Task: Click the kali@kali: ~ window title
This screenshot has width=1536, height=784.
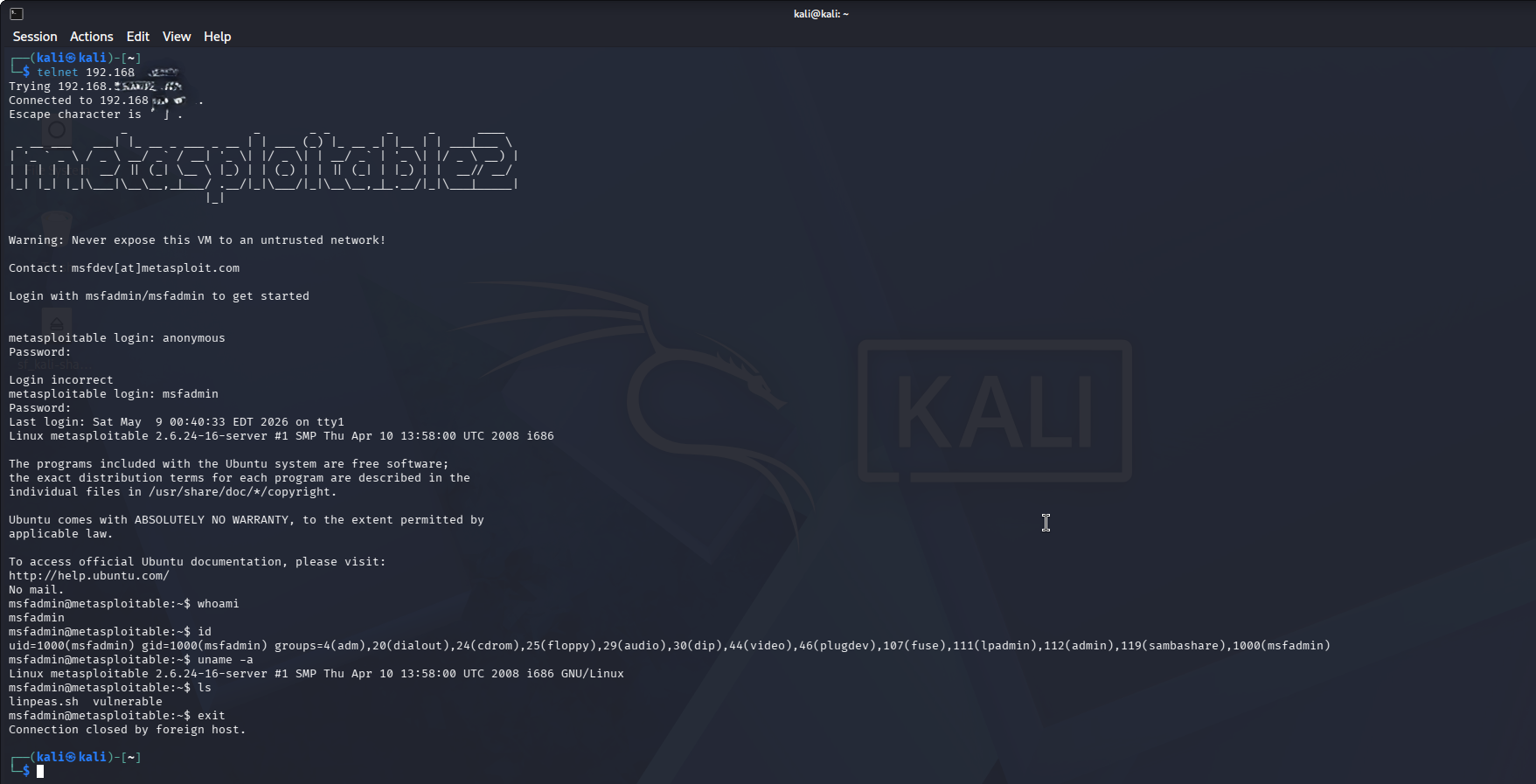Action: tap(821, 14)
